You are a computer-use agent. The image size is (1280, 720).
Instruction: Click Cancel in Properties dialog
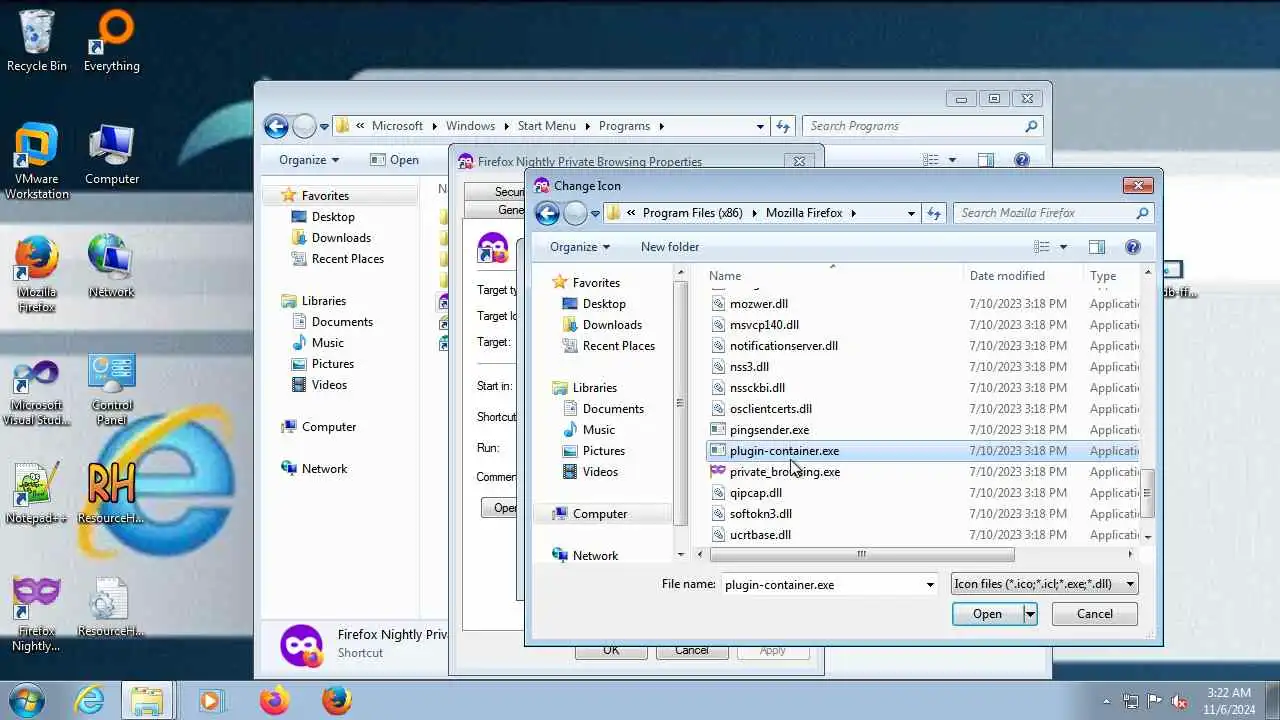click(691, 650)
